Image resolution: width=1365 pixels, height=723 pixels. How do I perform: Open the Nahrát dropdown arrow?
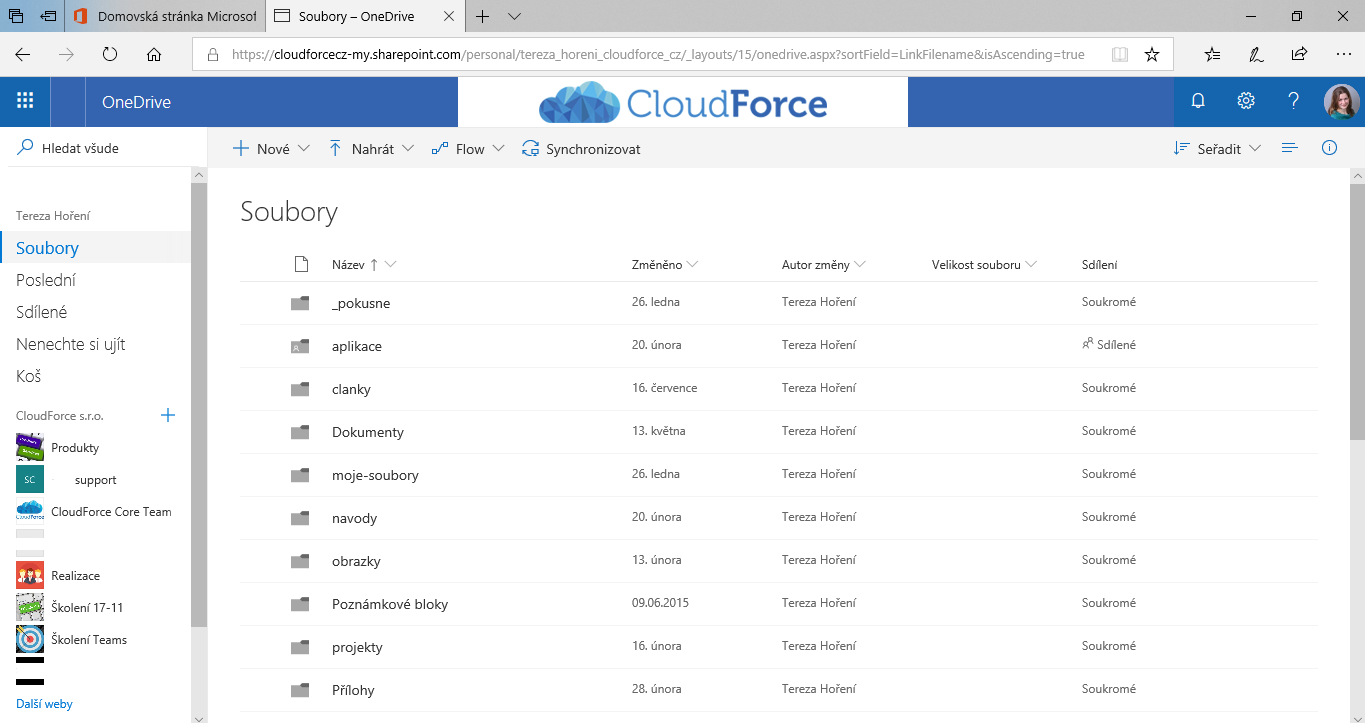[408, 148]
